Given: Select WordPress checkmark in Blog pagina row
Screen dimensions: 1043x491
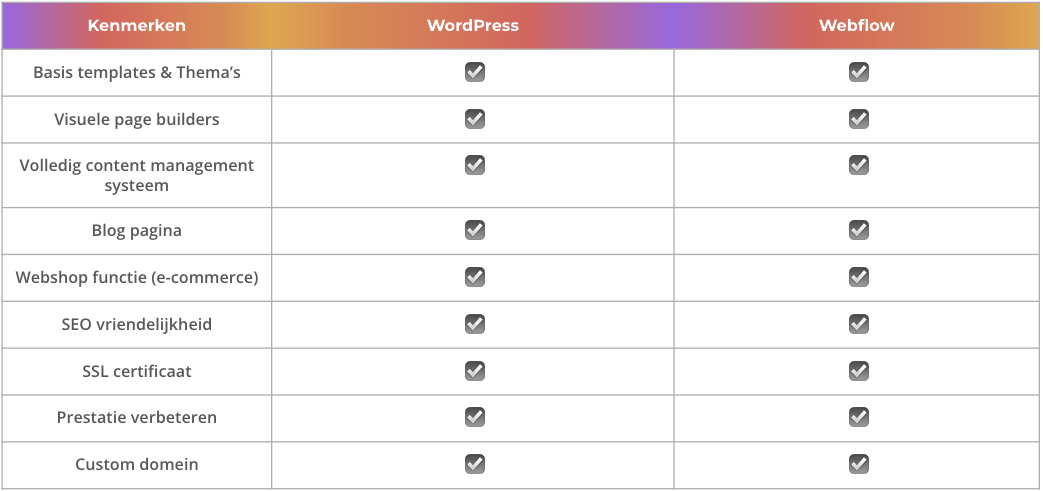Looking at the screenshot, I should pos(474,230).
